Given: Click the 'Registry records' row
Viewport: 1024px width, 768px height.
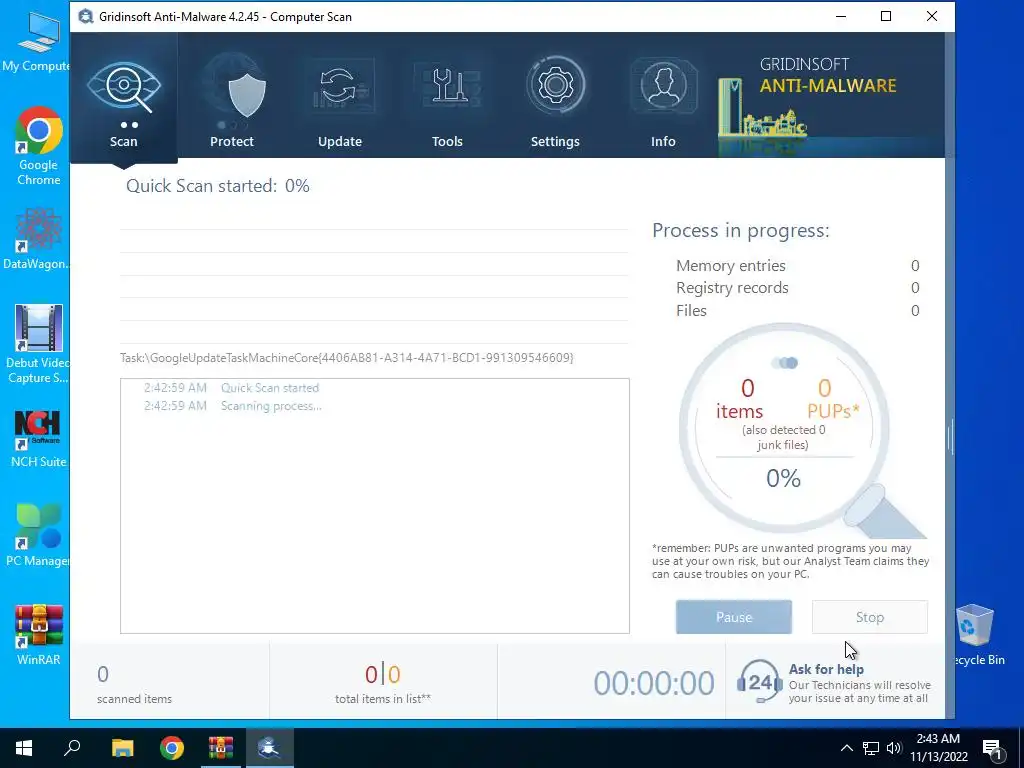Looking at the screenshot, I should [x=797, y=288].
